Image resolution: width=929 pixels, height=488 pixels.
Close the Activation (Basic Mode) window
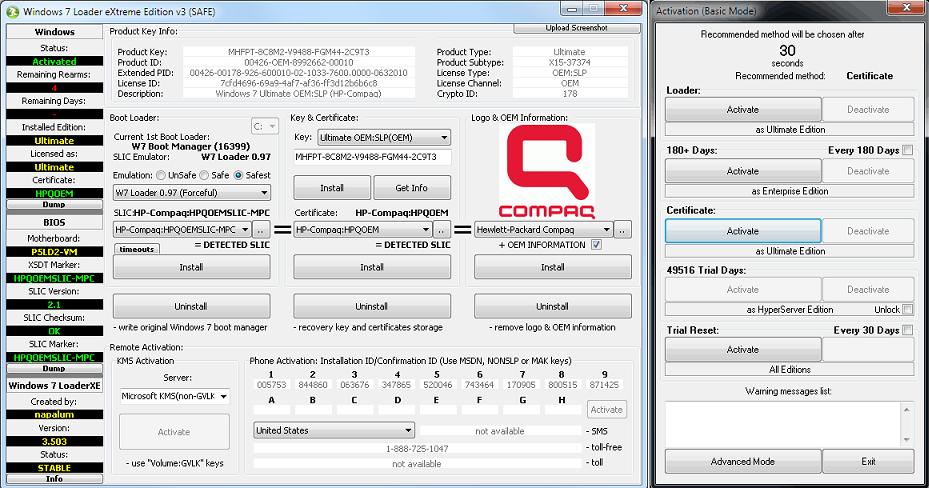(906, 8)
